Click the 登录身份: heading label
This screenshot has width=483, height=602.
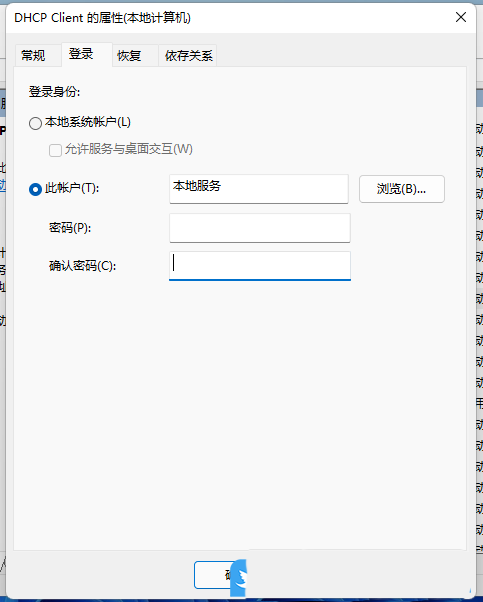[x=54, y=92]
